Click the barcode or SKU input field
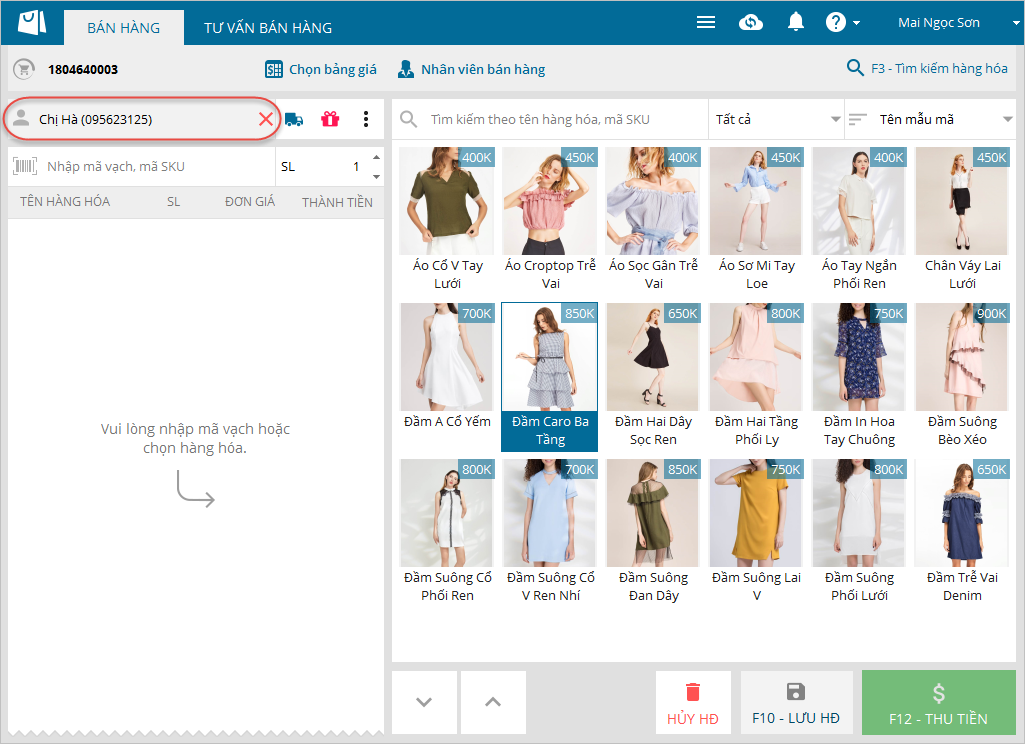1025x744 pixels. point(150,166)
